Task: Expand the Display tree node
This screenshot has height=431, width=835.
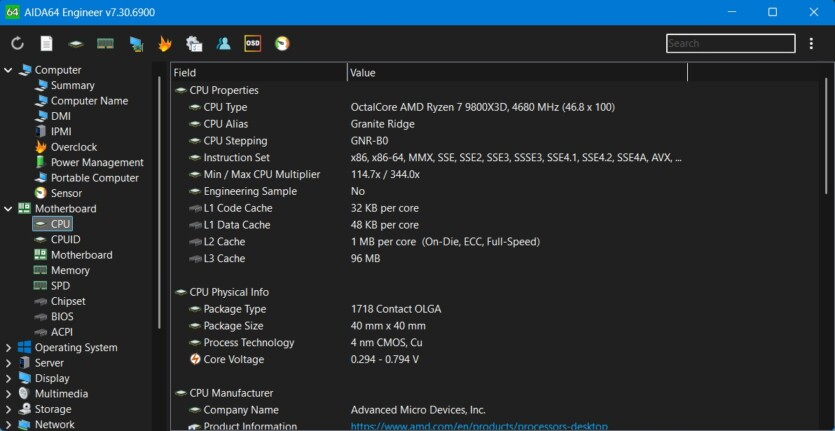Action: tap(8, 379)
